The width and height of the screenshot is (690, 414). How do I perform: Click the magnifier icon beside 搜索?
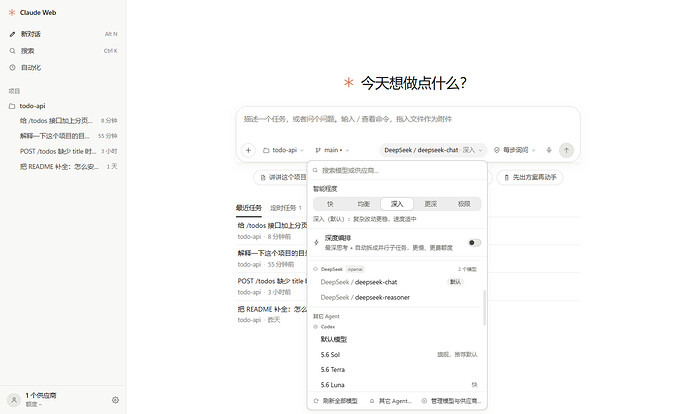[12, 51]
